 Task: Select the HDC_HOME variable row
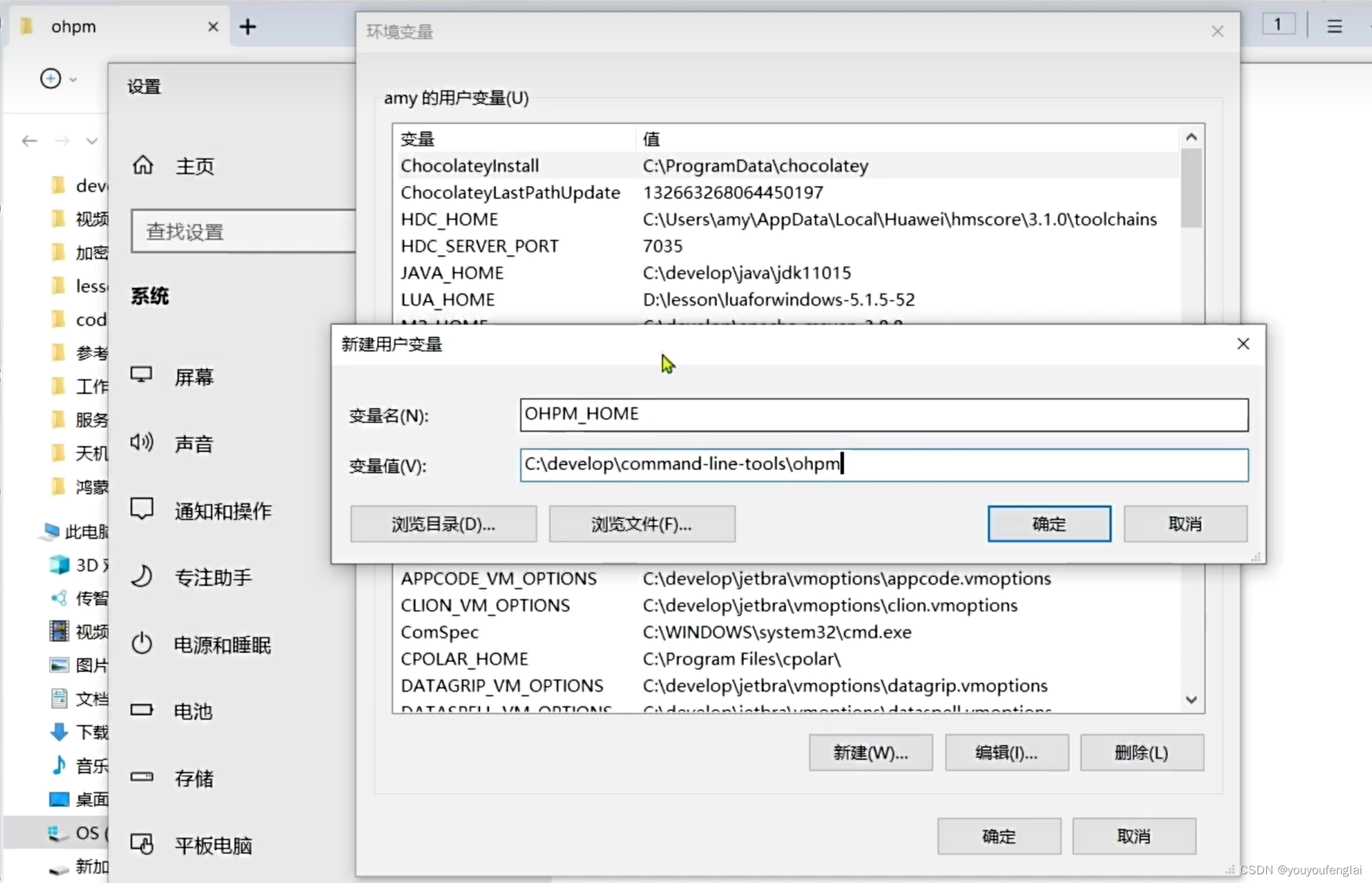pyautogui.click(x=787, y=219)
